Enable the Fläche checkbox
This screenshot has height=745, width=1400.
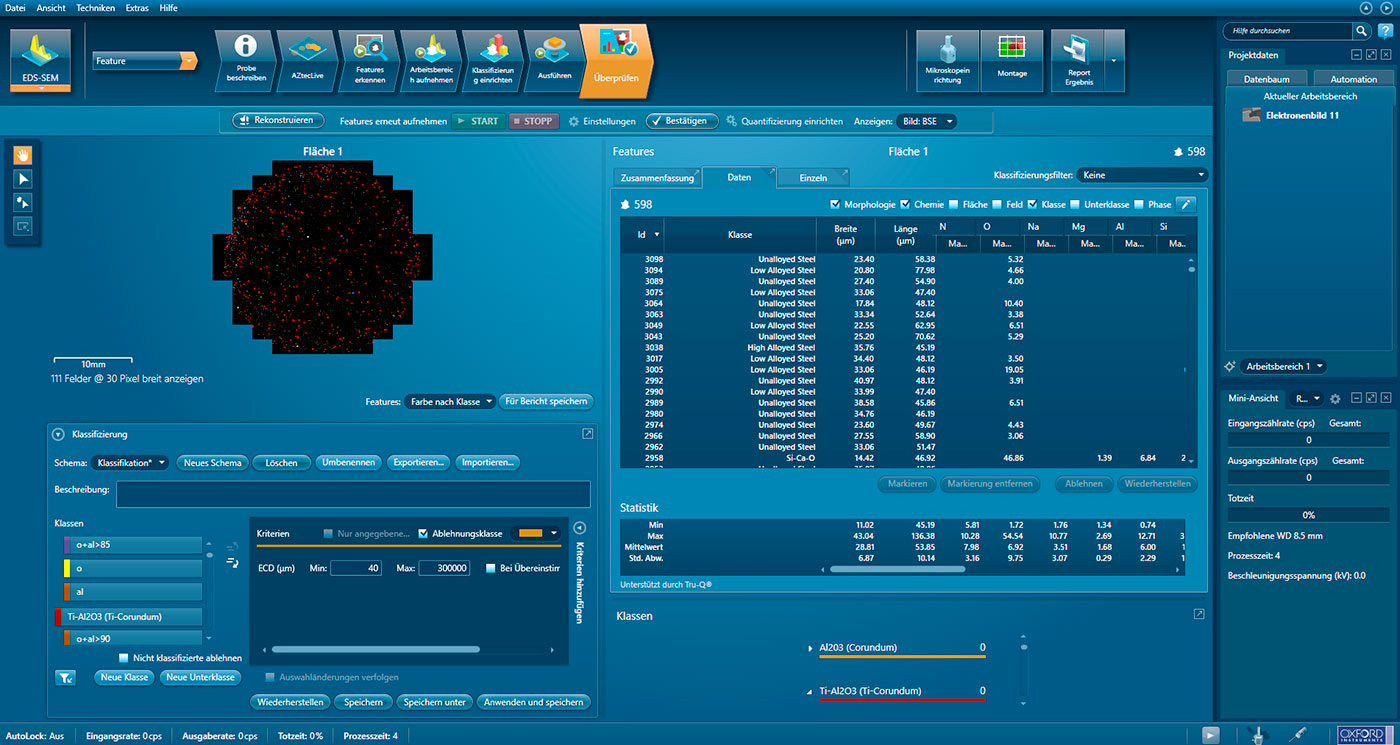[954, 205]
